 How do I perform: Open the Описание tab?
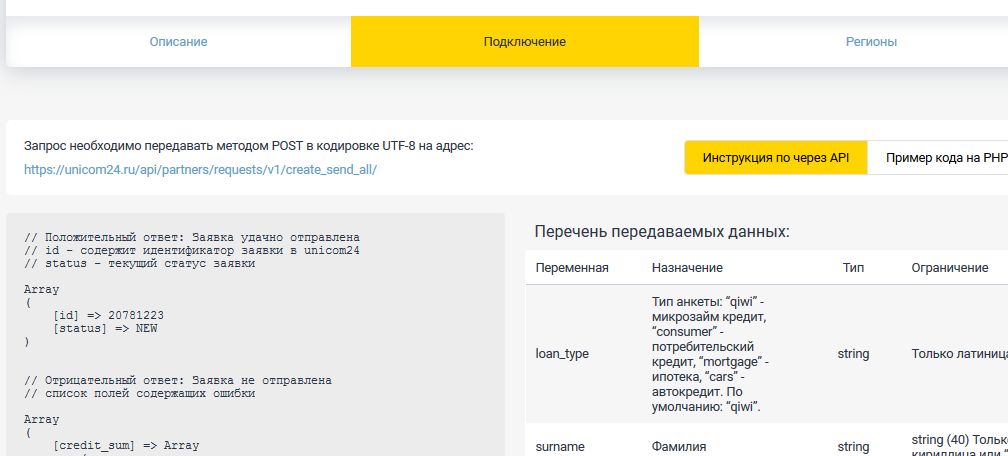point(178,42)
